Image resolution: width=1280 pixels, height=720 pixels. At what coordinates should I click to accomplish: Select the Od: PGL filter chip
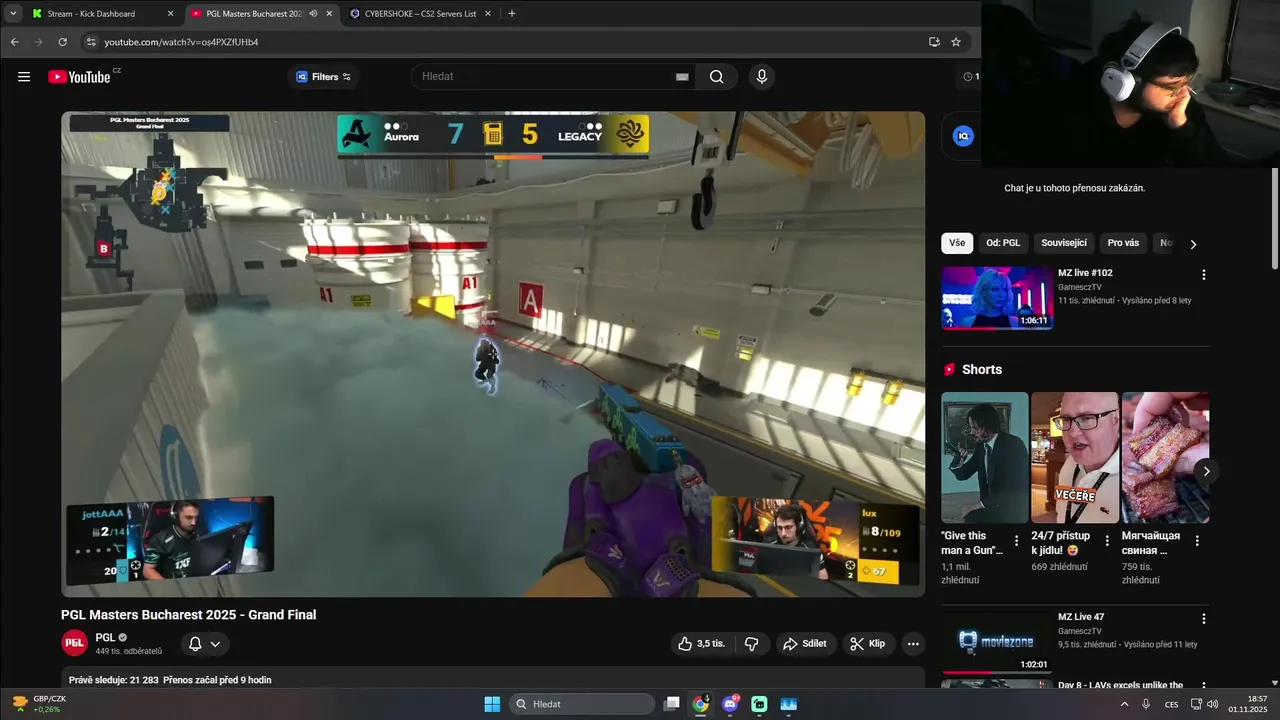(1003, 243)
